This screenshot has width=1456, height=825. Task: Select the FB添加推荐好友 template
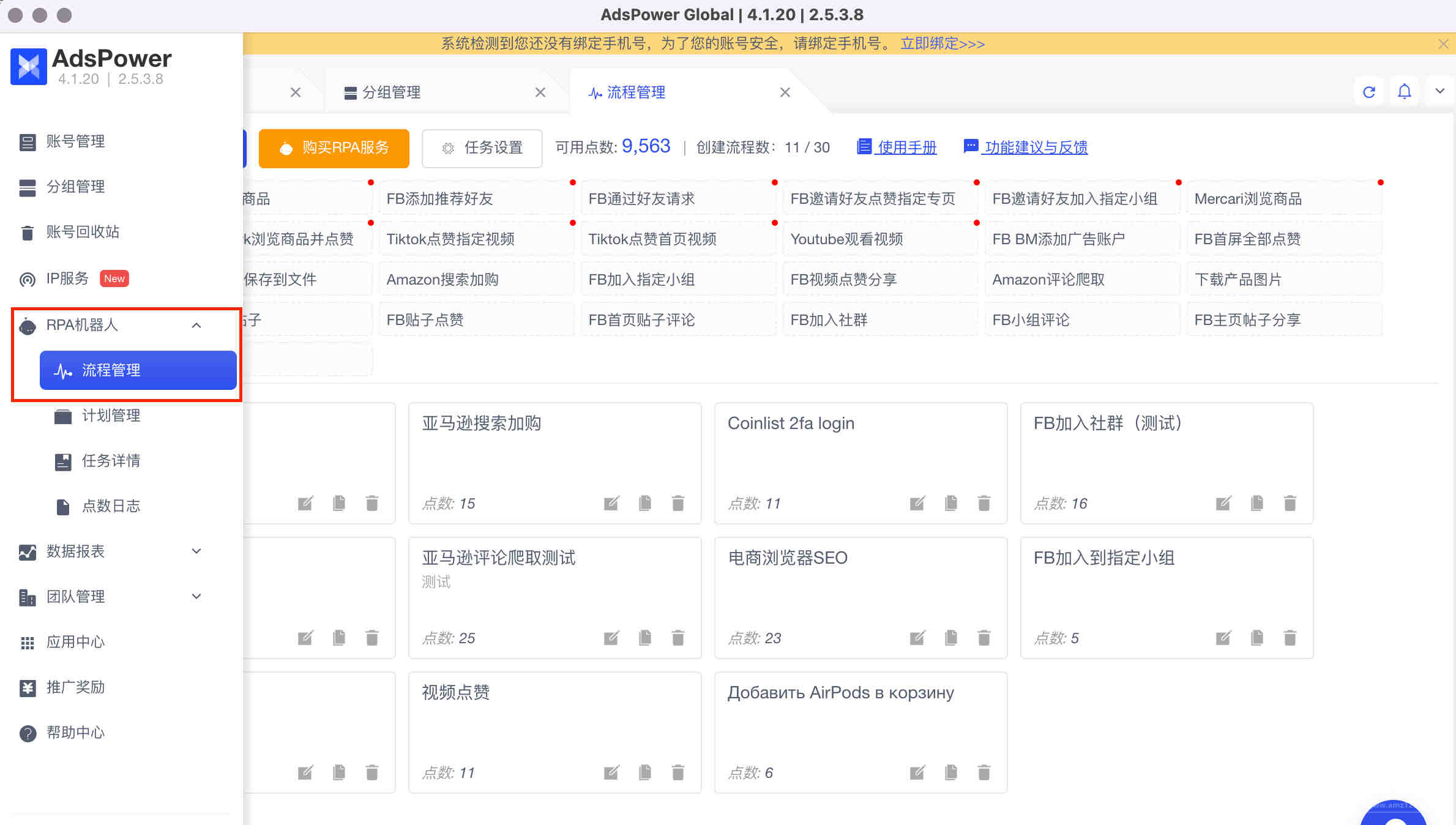click(x=476, y=198)
